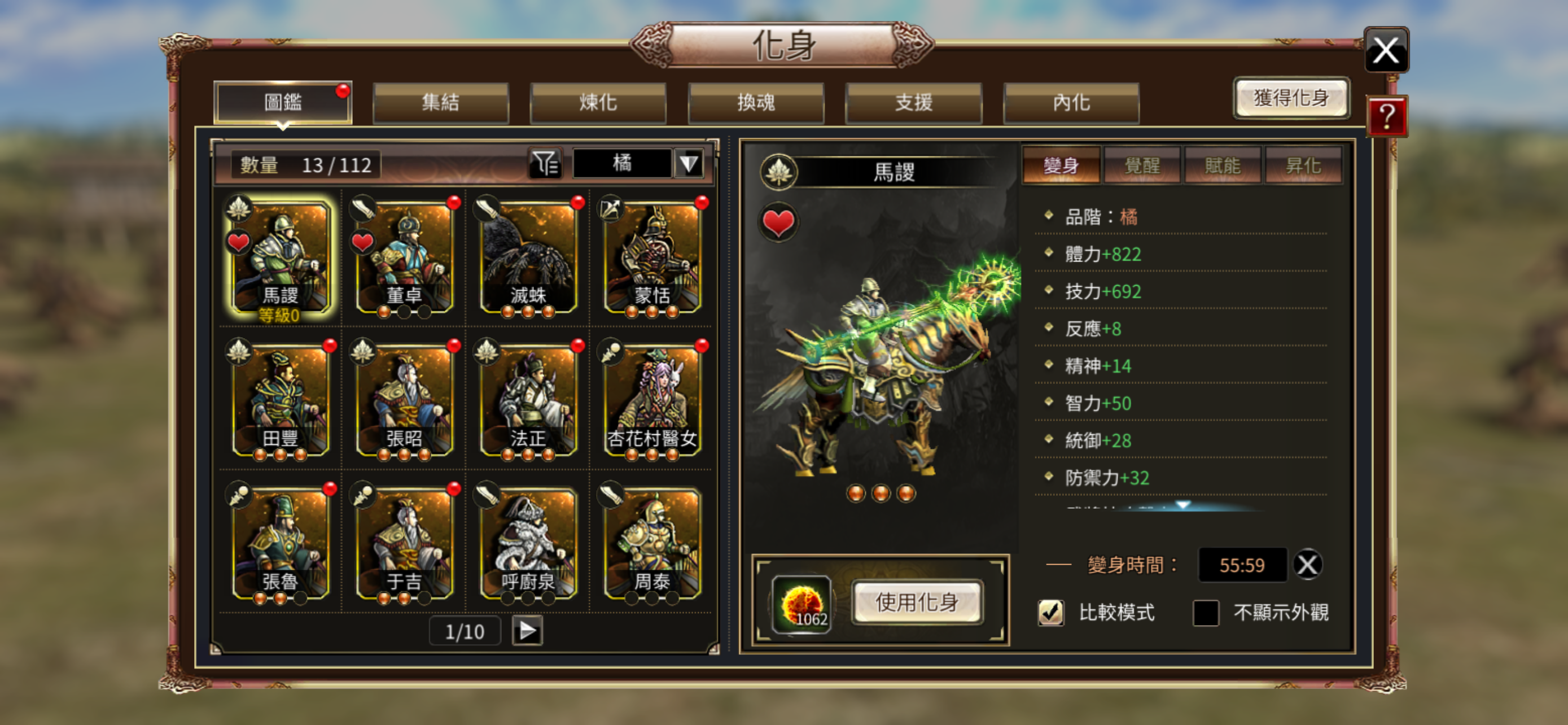The image size is (1568, 725).
Task: Uncheck the 比較模式 checkbox
Action: coord(1051,613)
